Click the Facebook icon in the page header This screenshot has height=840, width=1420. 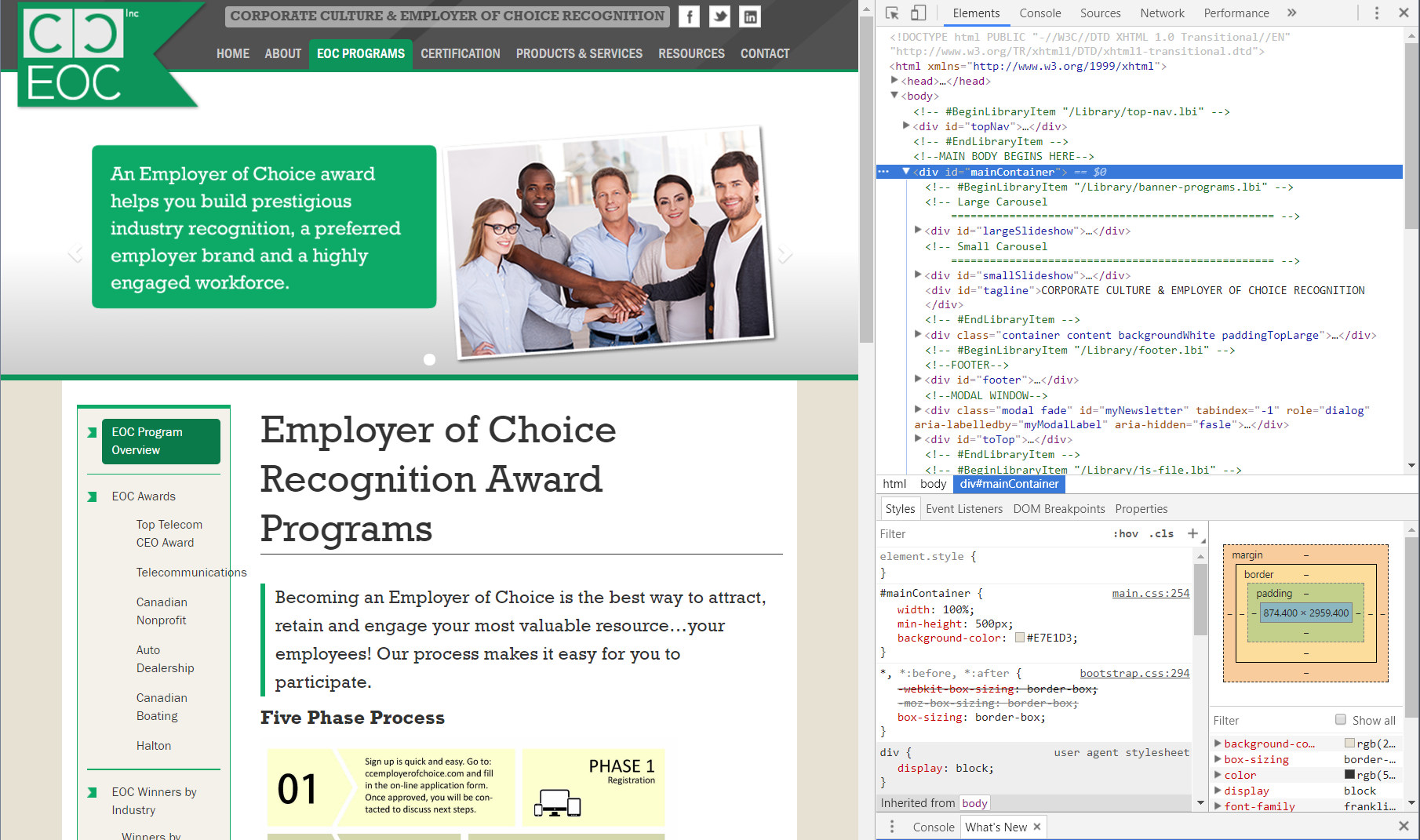coord(689,16)
